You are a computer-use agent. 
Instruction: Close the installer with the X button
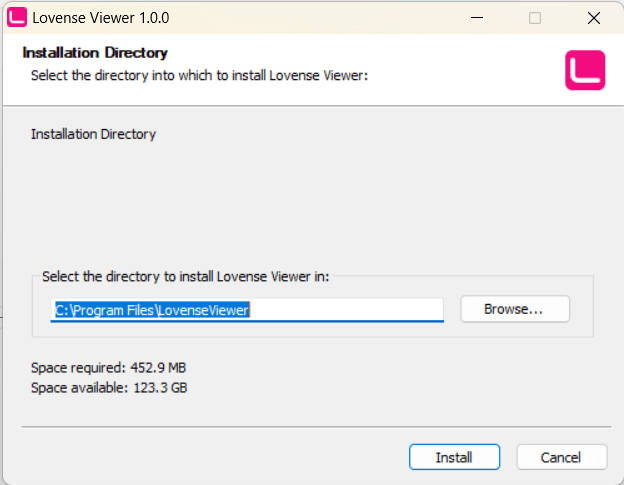click(x=594, y=18)
